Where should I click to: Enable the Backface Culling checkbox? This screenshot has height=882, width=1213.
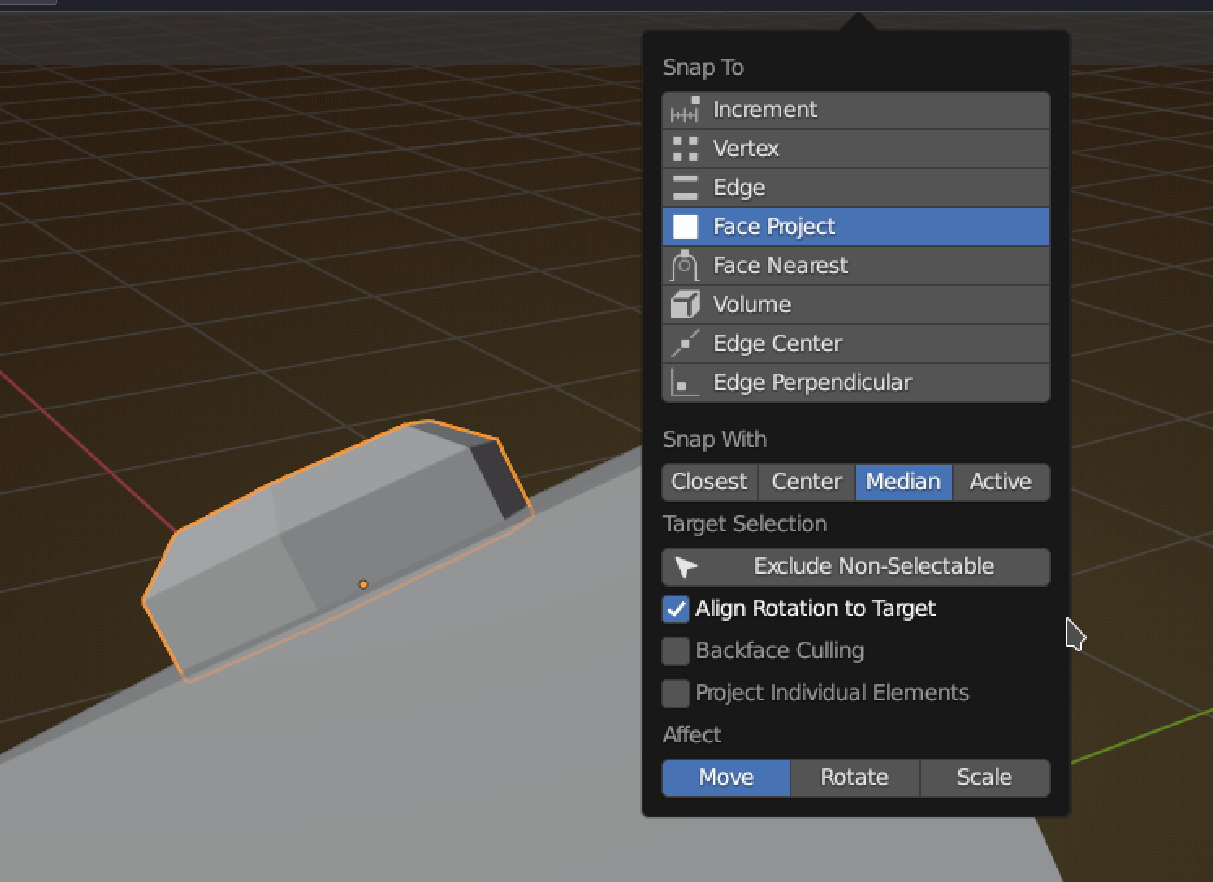click(x=677, y=651)
